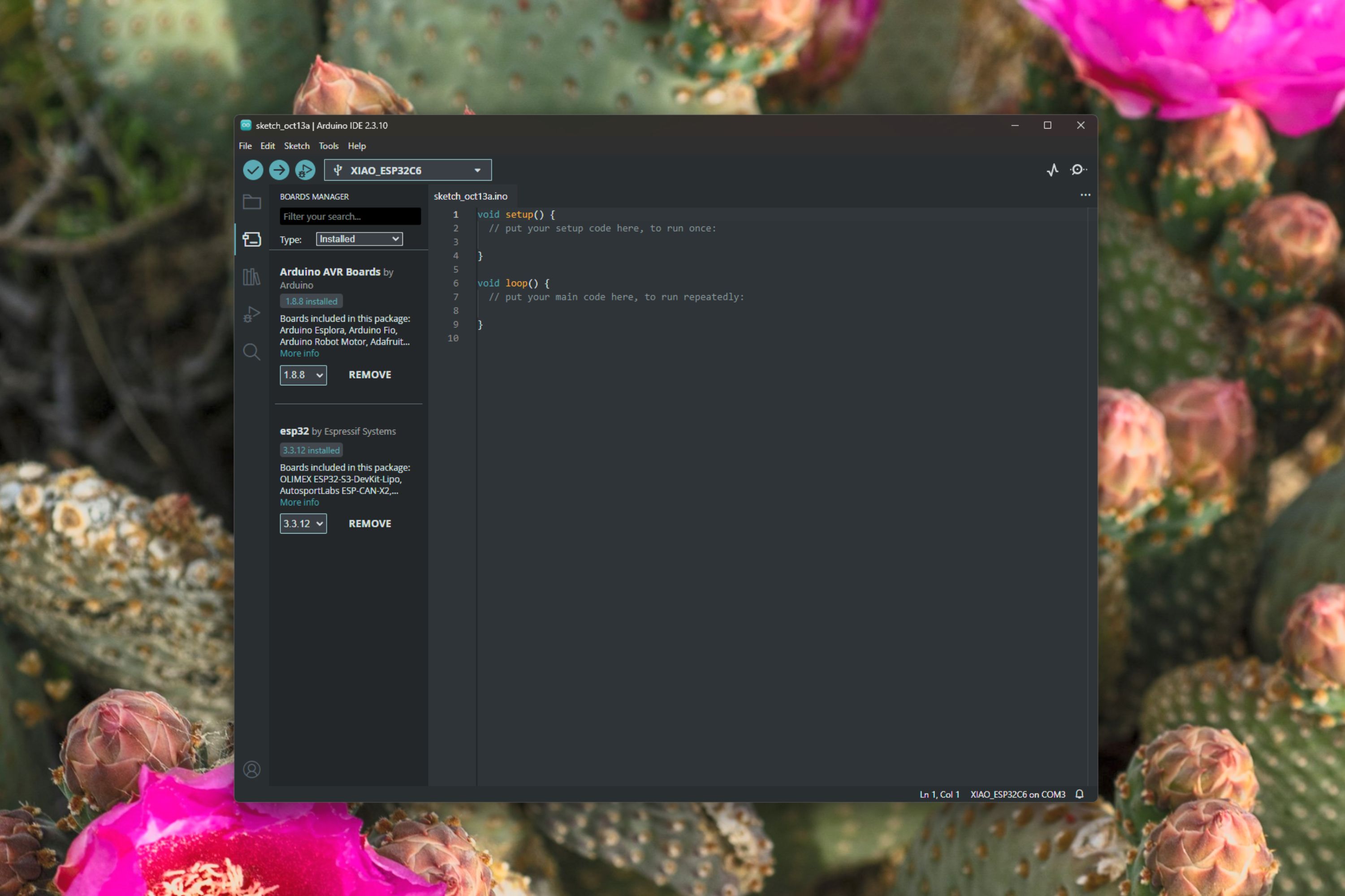Open the Arduino AVR Boards version dropdown 1.8.8

pyautogui.click(x=303, y=375)
